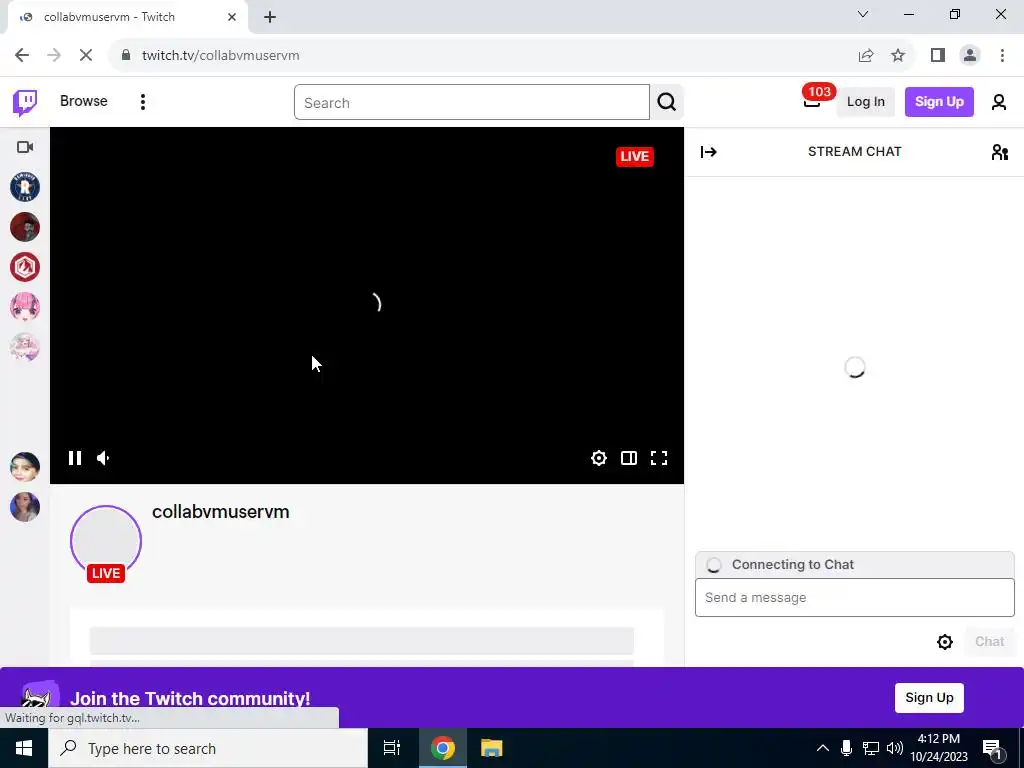Screen dimensions: 1024x768
Task: Click Sign Up in the purple community banner
Action: (x=929, y=697)
